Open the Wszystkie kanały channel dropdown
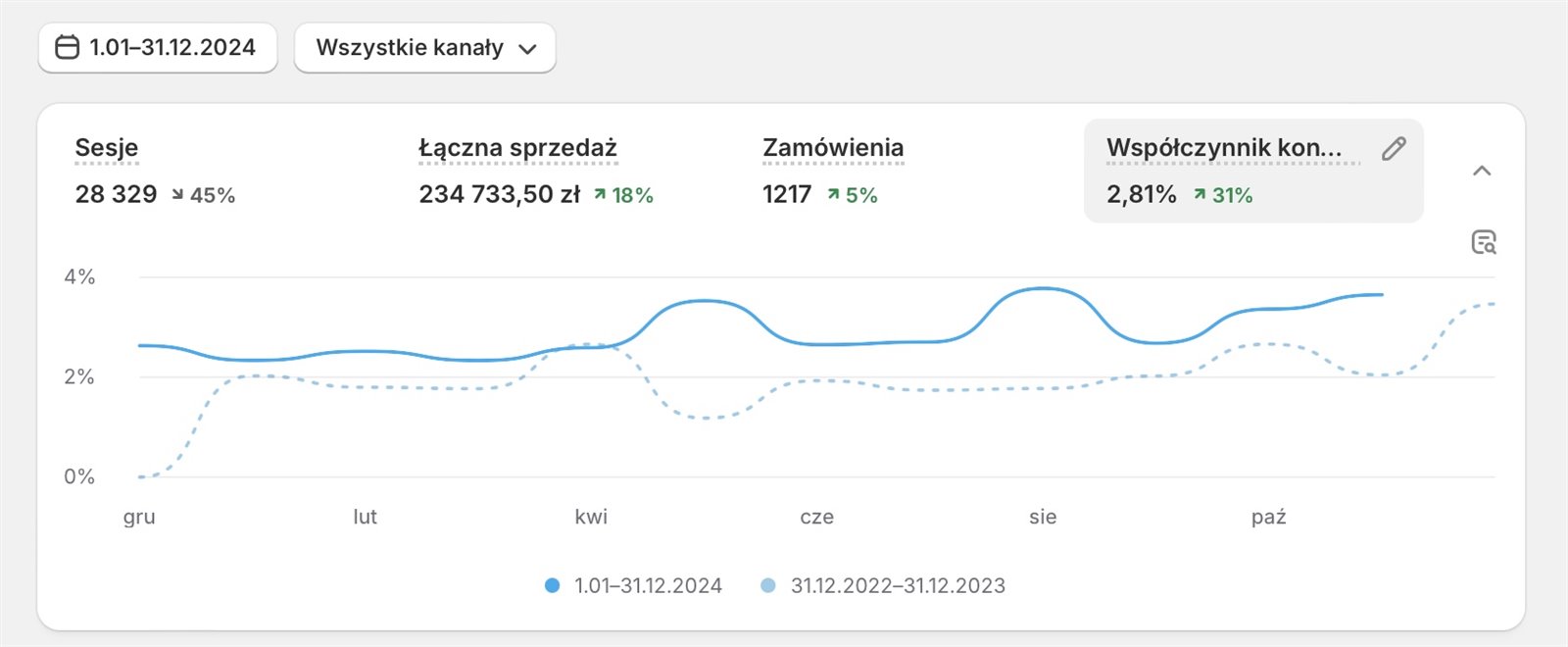 (x=424, y=48)
